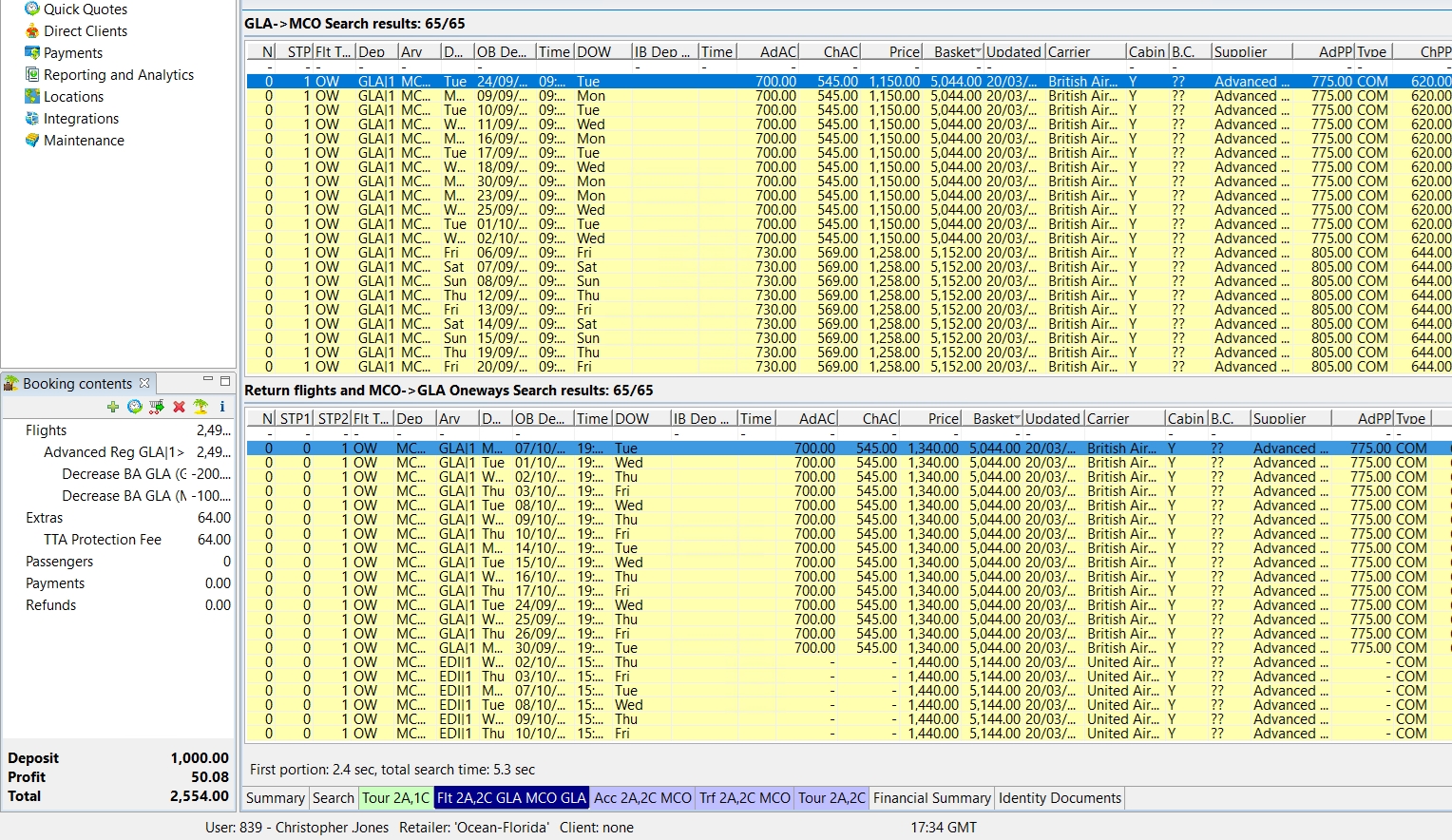Maximize the Booking contents panel
The height and width of the screenshot is (840, 1452).
(225, 381)
